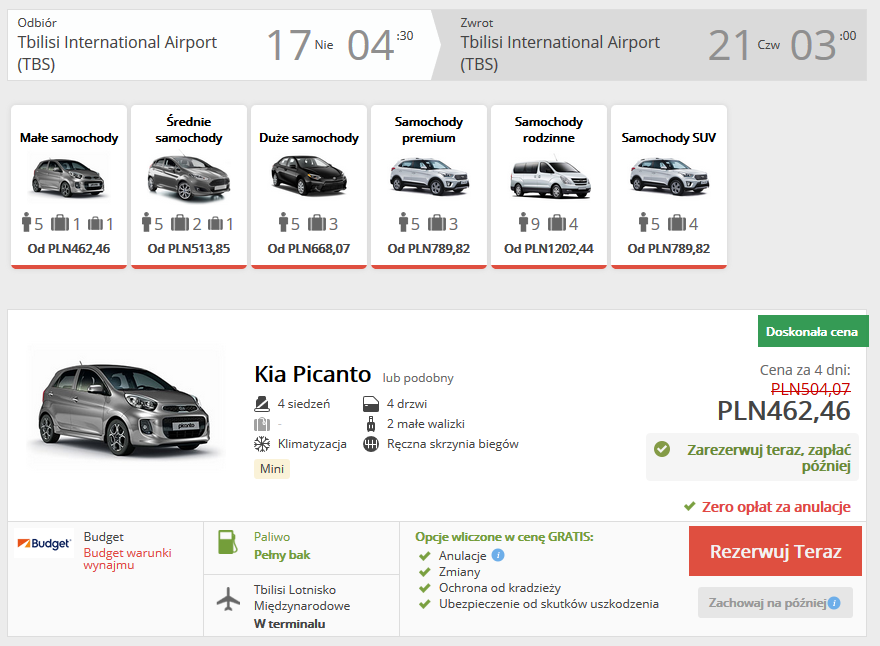Open Budget warunki wynajmu link
880x646 pixels.
[127, 559]
